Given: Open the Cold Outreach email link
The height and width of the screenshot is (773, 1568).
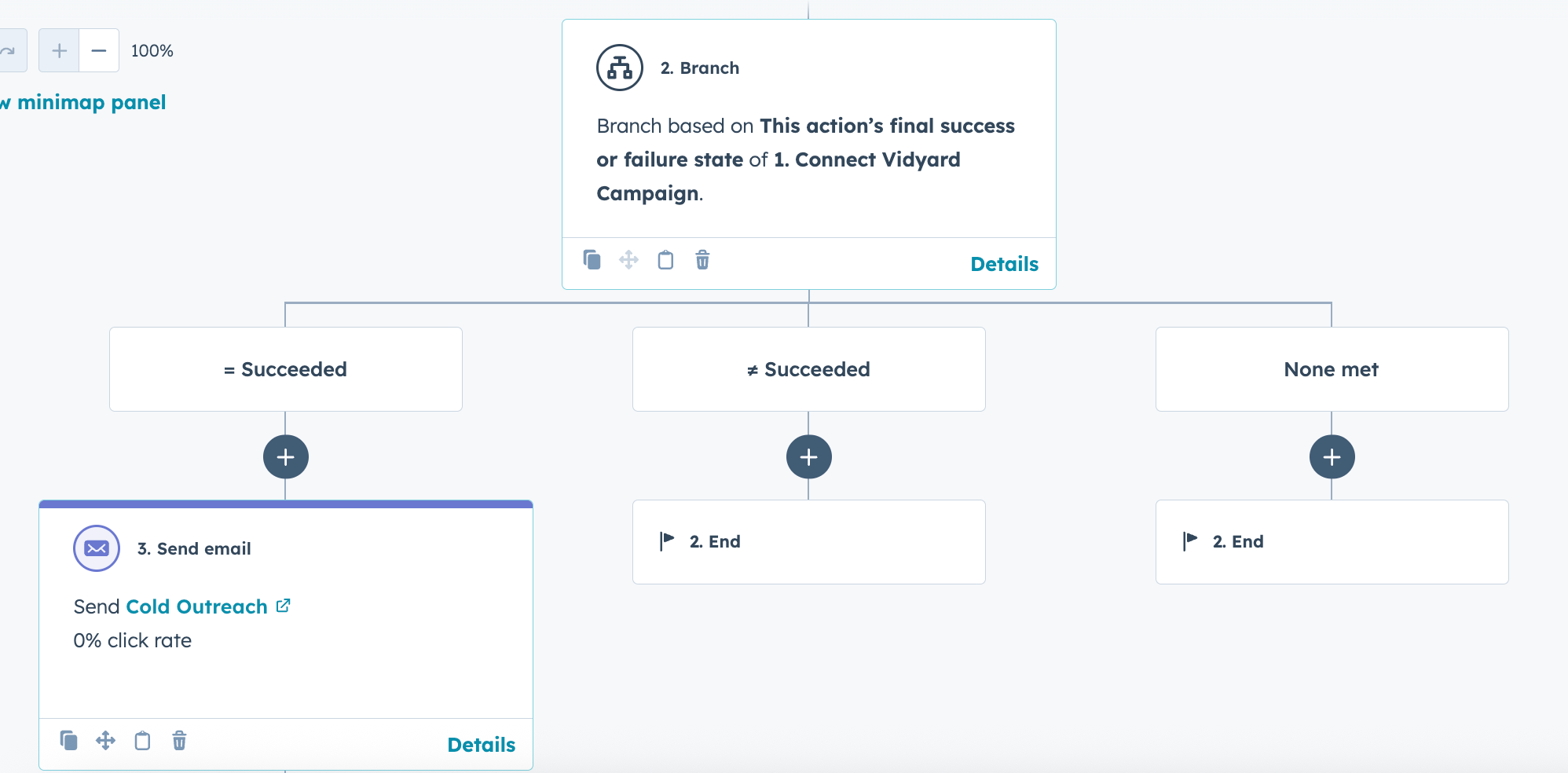Looking at the screenshot, I should pos(196,607).
